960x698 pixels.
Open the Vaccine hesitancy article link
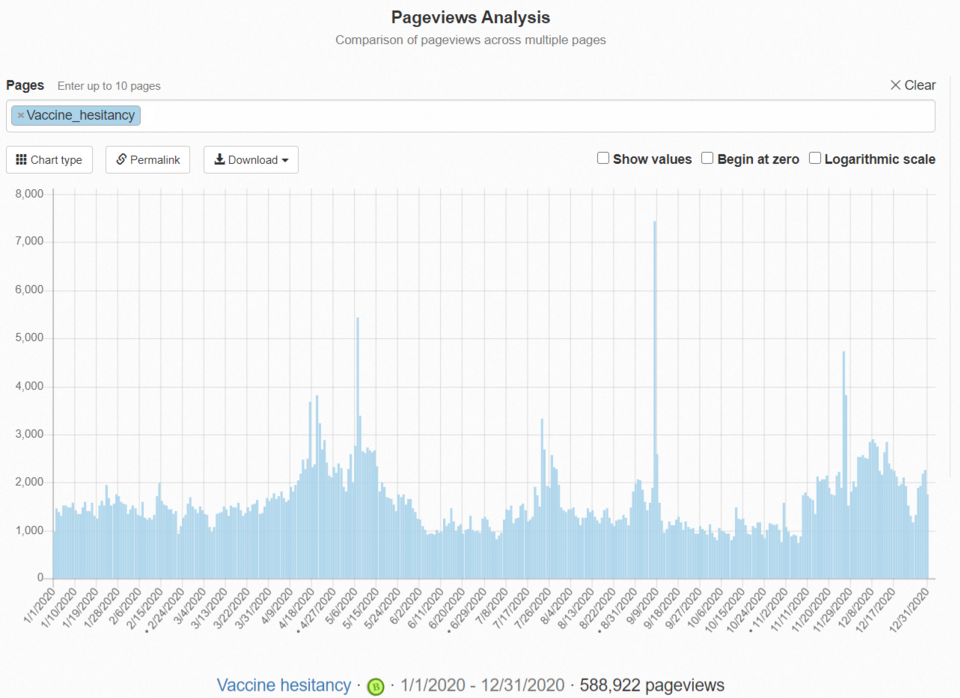[283, 685]
